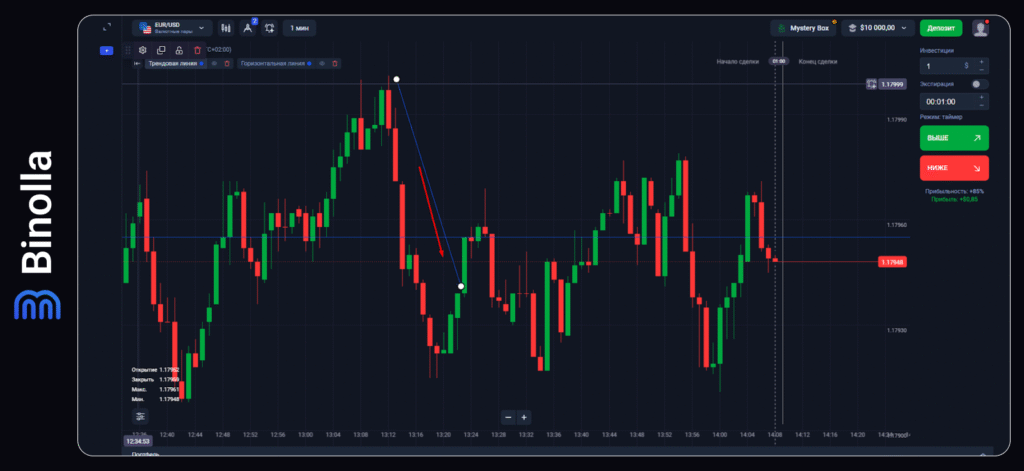Toggle the Экспирация switch
Viewport: 1024px width, 471px height.
tap(980, 84)
